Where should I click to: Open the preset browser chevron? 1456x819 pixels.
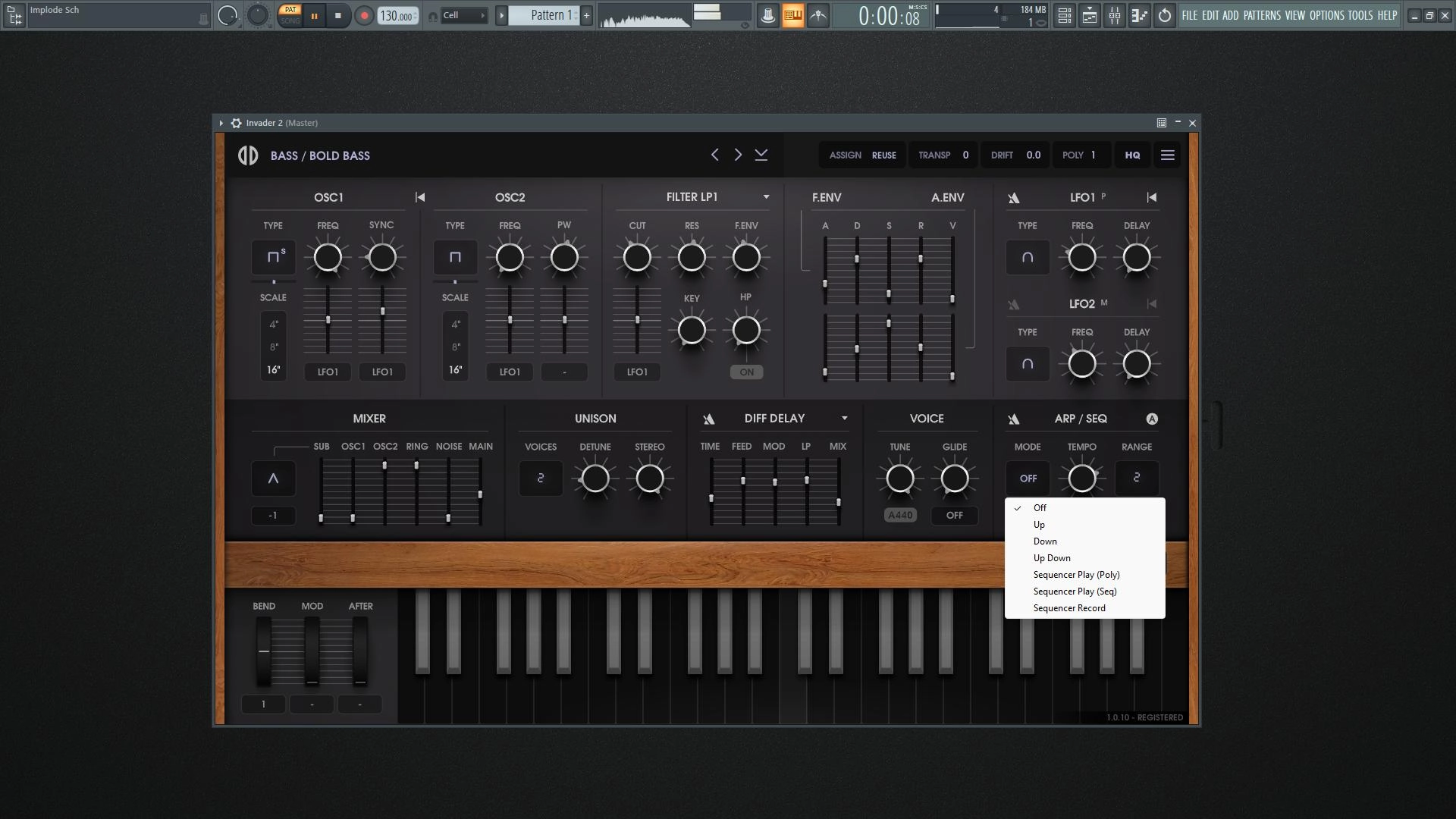coord(761,155)
